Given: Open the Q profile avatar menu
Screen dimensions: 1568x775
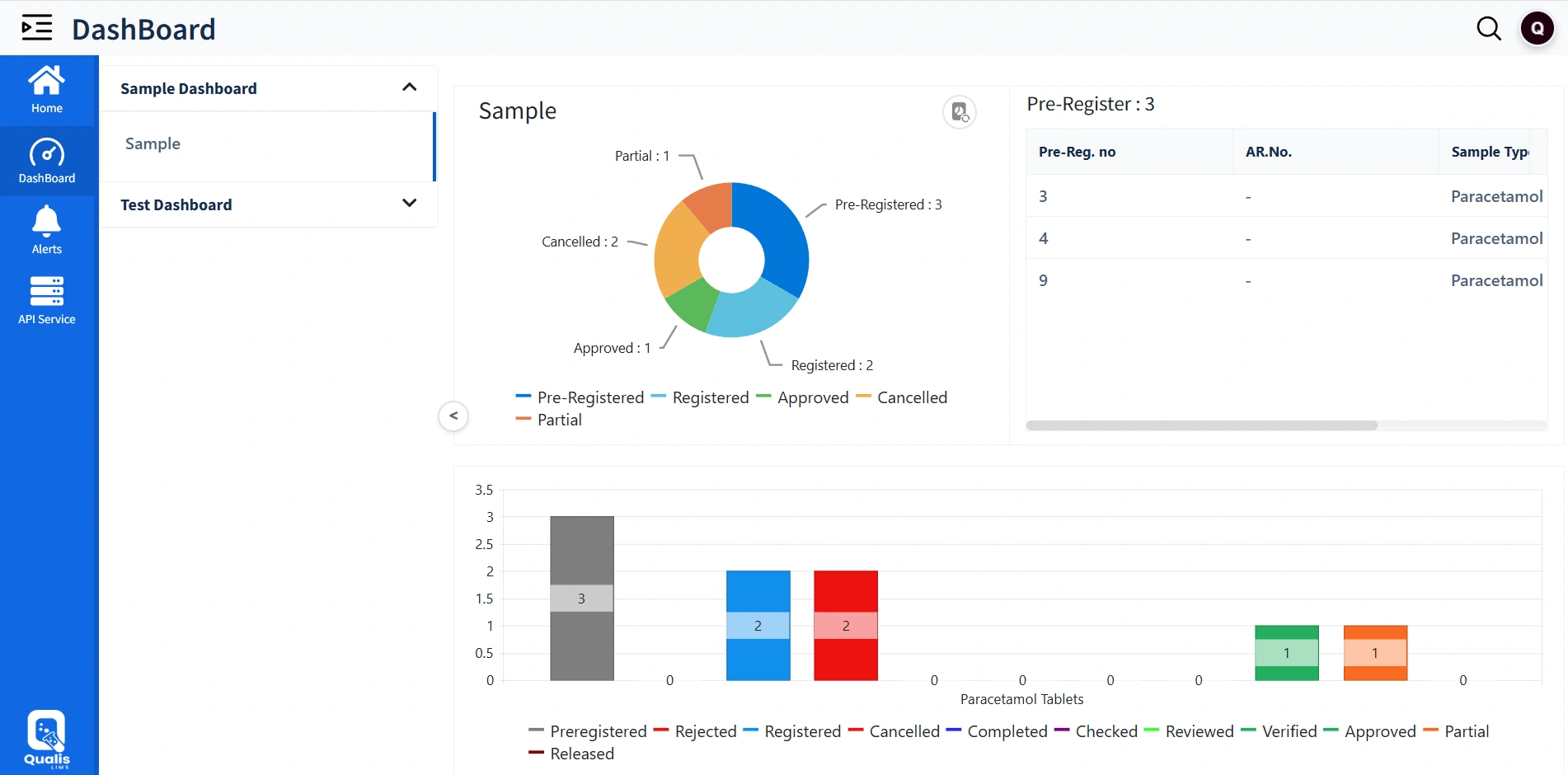Looking at the screenshot, I should tap(1537, 27).
